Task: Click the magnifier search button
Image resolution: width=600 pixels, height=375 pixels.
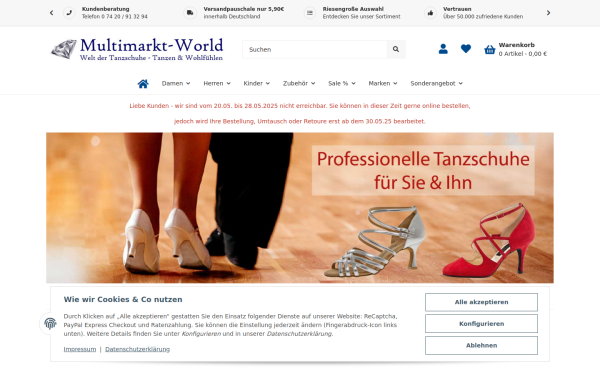Action: (396, 49)
